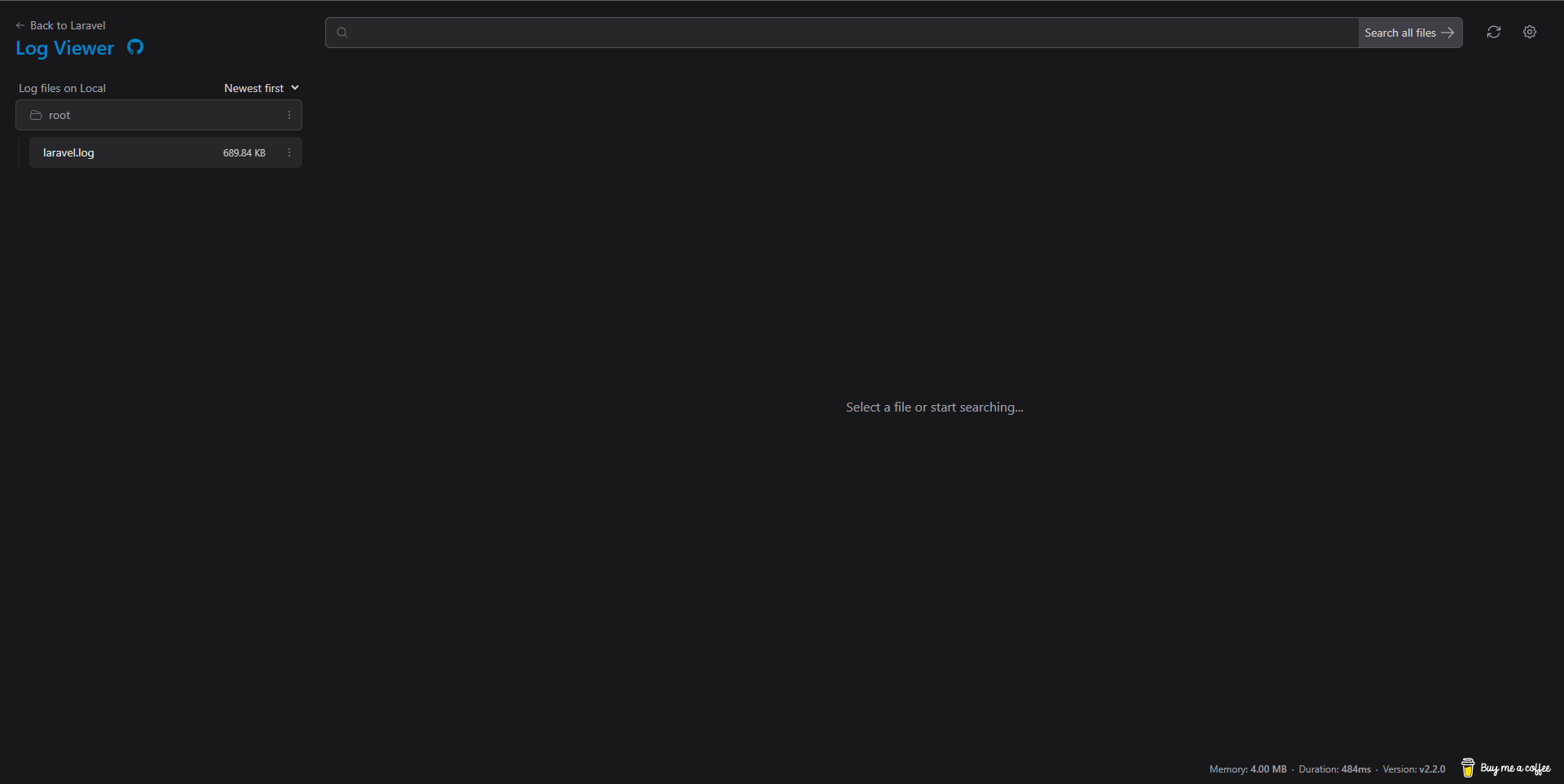Click the Log files on Local label
The width and height of the screenshot is (1564, 784).
pyautogui.click(x=62, y=88)
